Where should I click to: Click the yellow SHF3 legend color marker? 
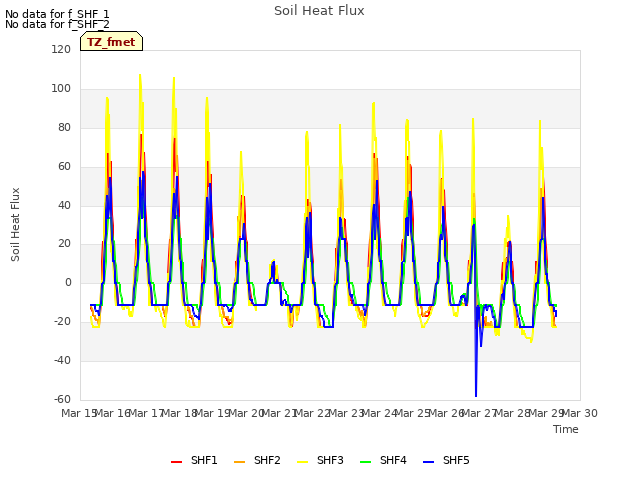(302, 462)
